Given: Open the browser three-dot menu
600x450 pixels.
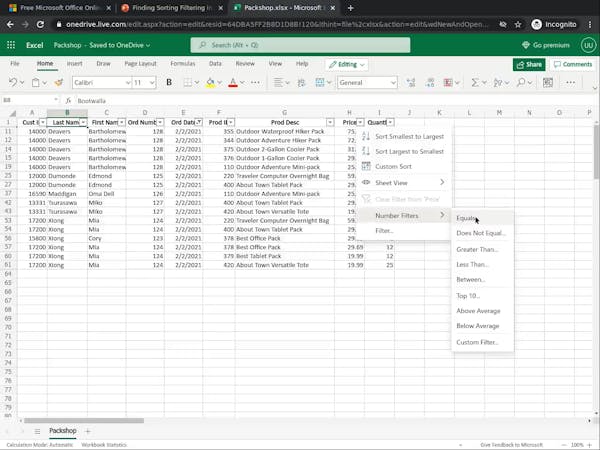Looking at the screenshot, I should point(590,24).
